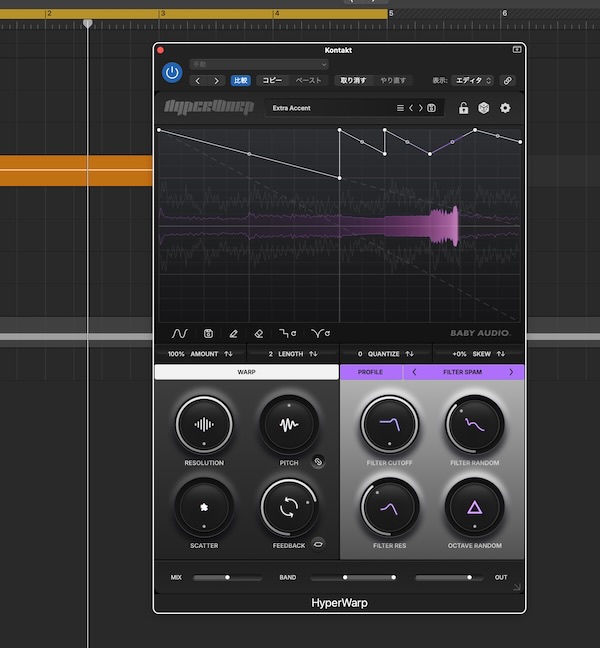Screen dimensions: 600x648
Task: Click the コピー copy button
Action: (x=272, y=81)
